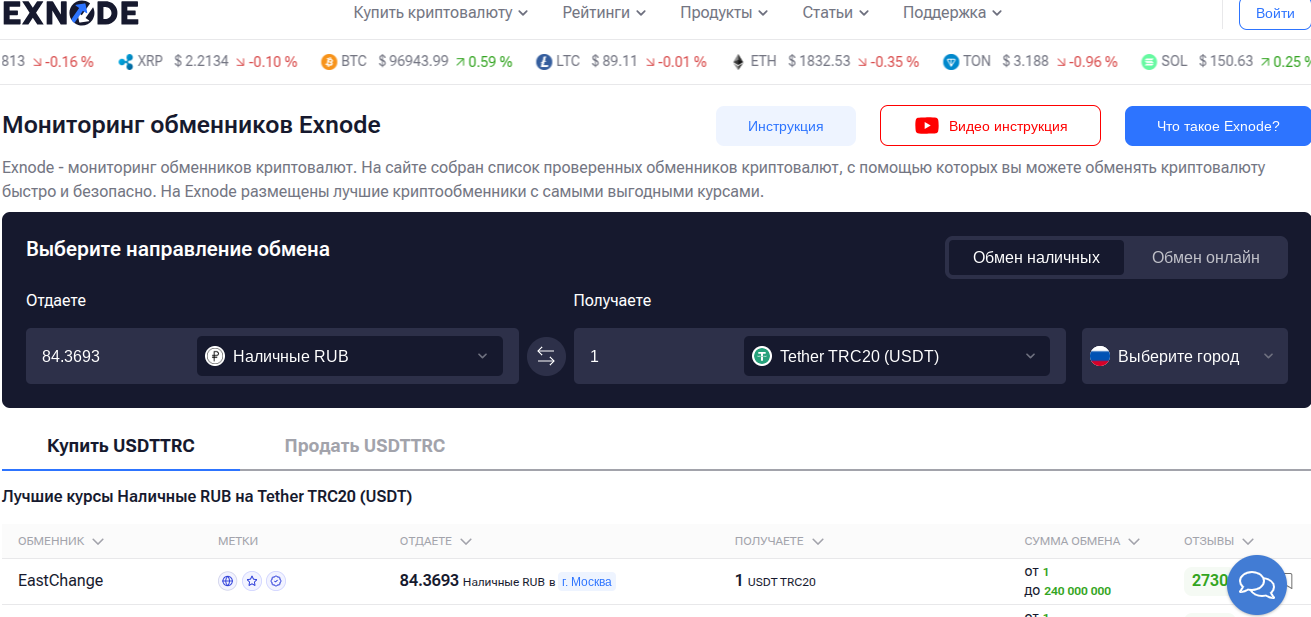Screen dimensions: 1311x617
Task: Open the Видео инструкция button
Action: (990, 126)
